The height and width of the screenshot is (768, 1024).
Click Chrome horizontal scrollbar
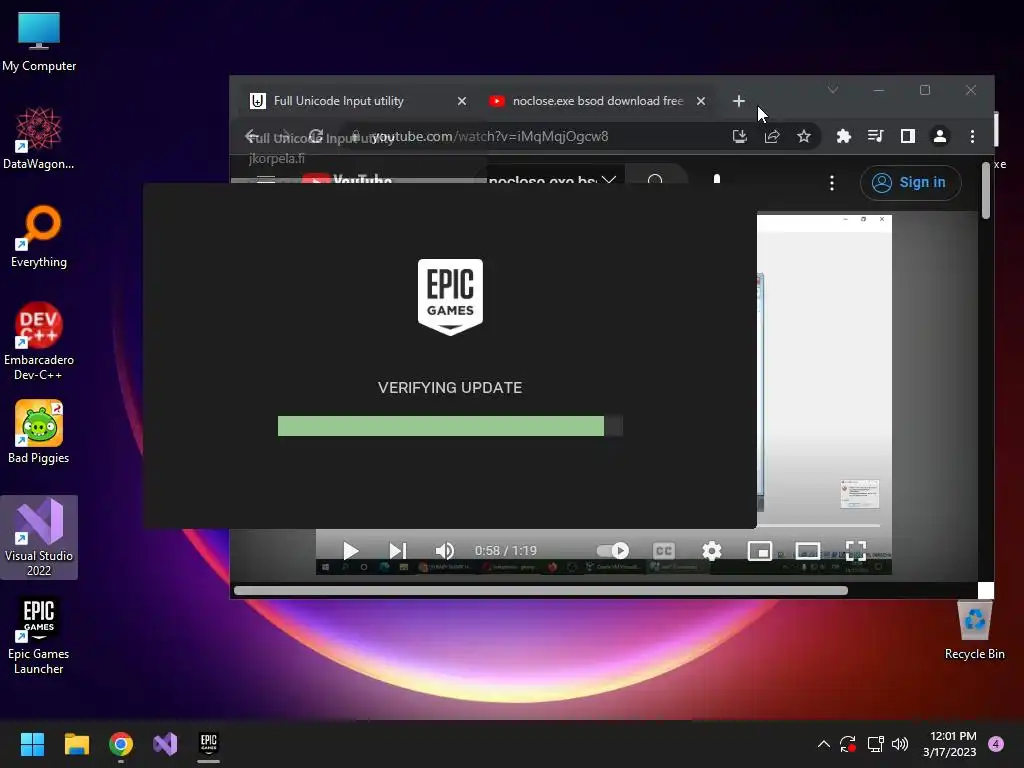[541, 590]
